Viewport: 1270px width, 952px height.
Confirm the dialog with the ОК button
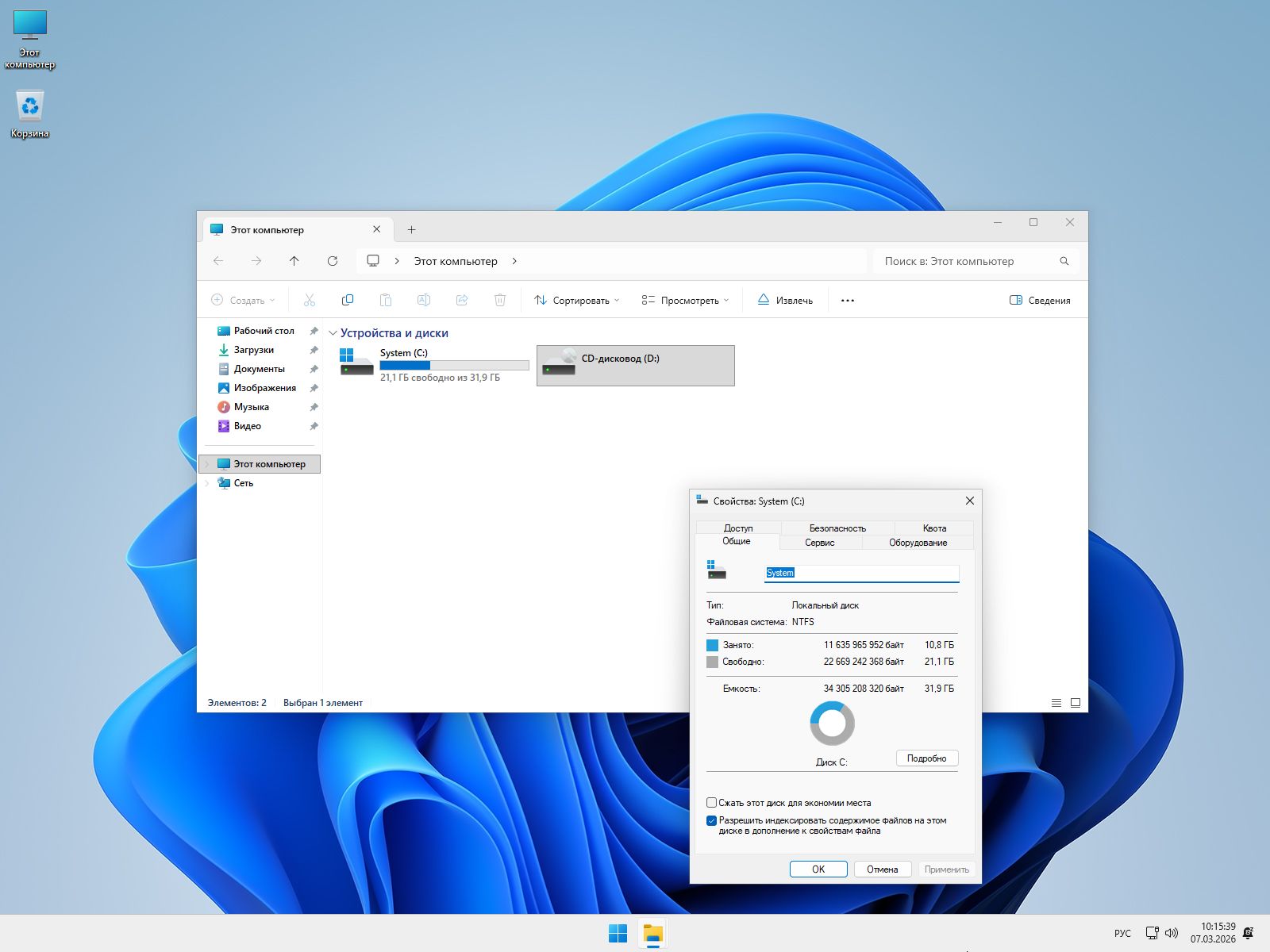[x=818, y=869]
